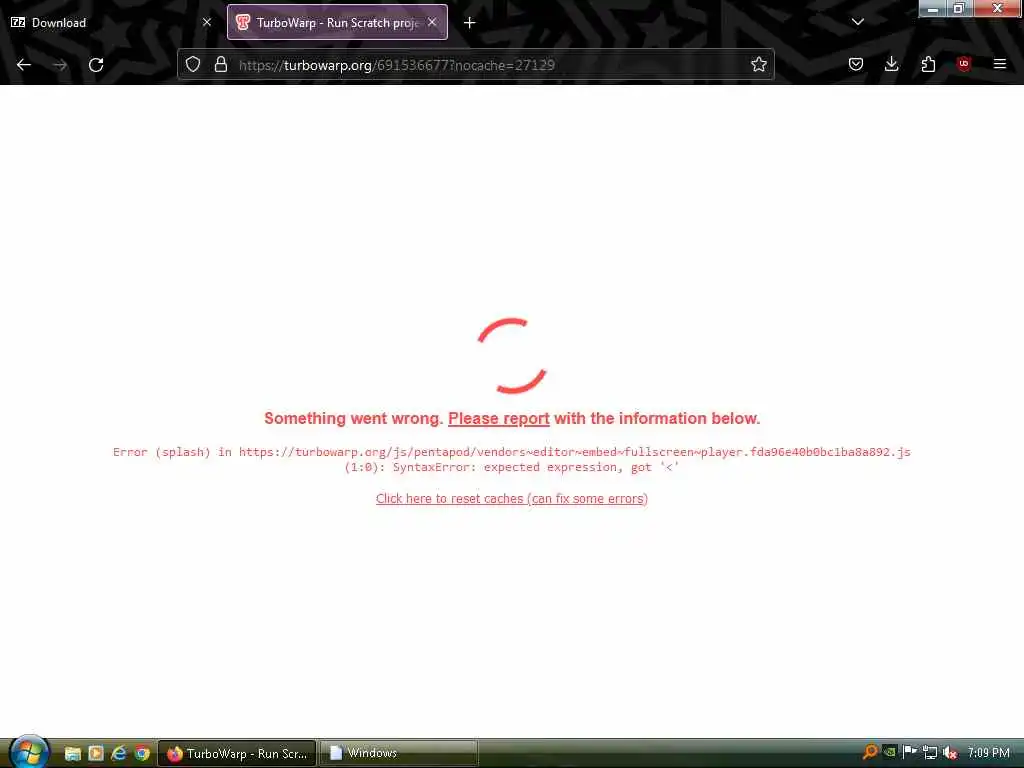Open the Firefox downloads panel
The image size is (1024, 768).
pos(891,64)
